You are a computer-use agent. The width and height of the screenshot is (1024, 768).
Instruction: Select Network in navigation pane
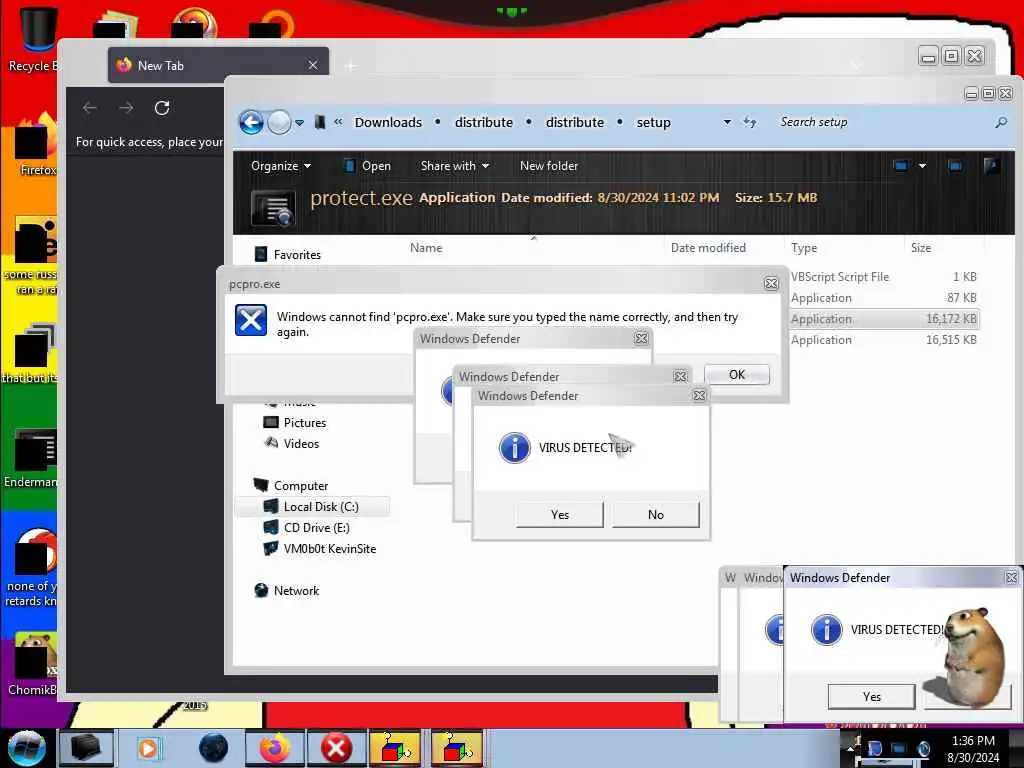[287, 590]
